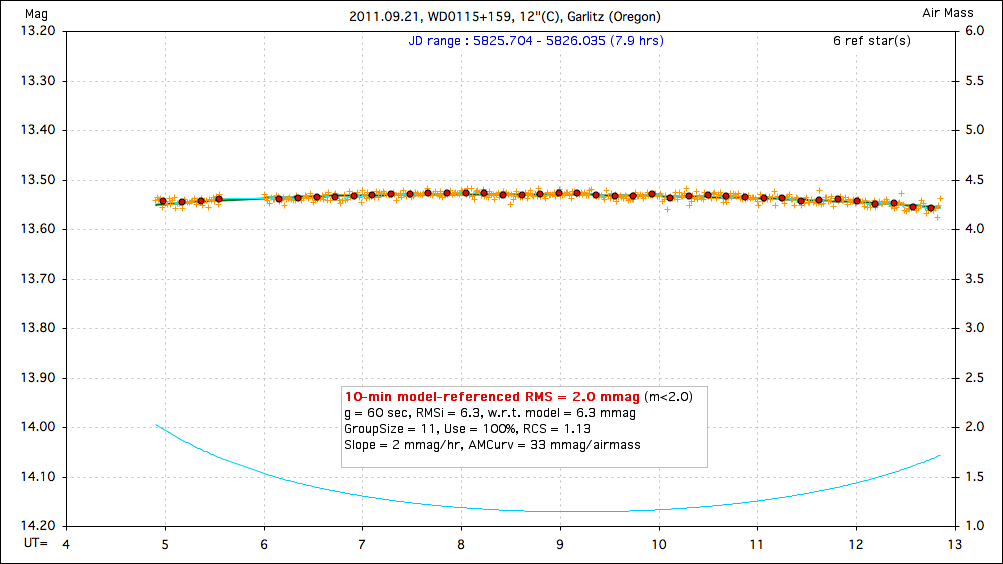Click the rightmost red data point
The width and height of the screenshot is (1003, 564).
click(x=931, y=208)
